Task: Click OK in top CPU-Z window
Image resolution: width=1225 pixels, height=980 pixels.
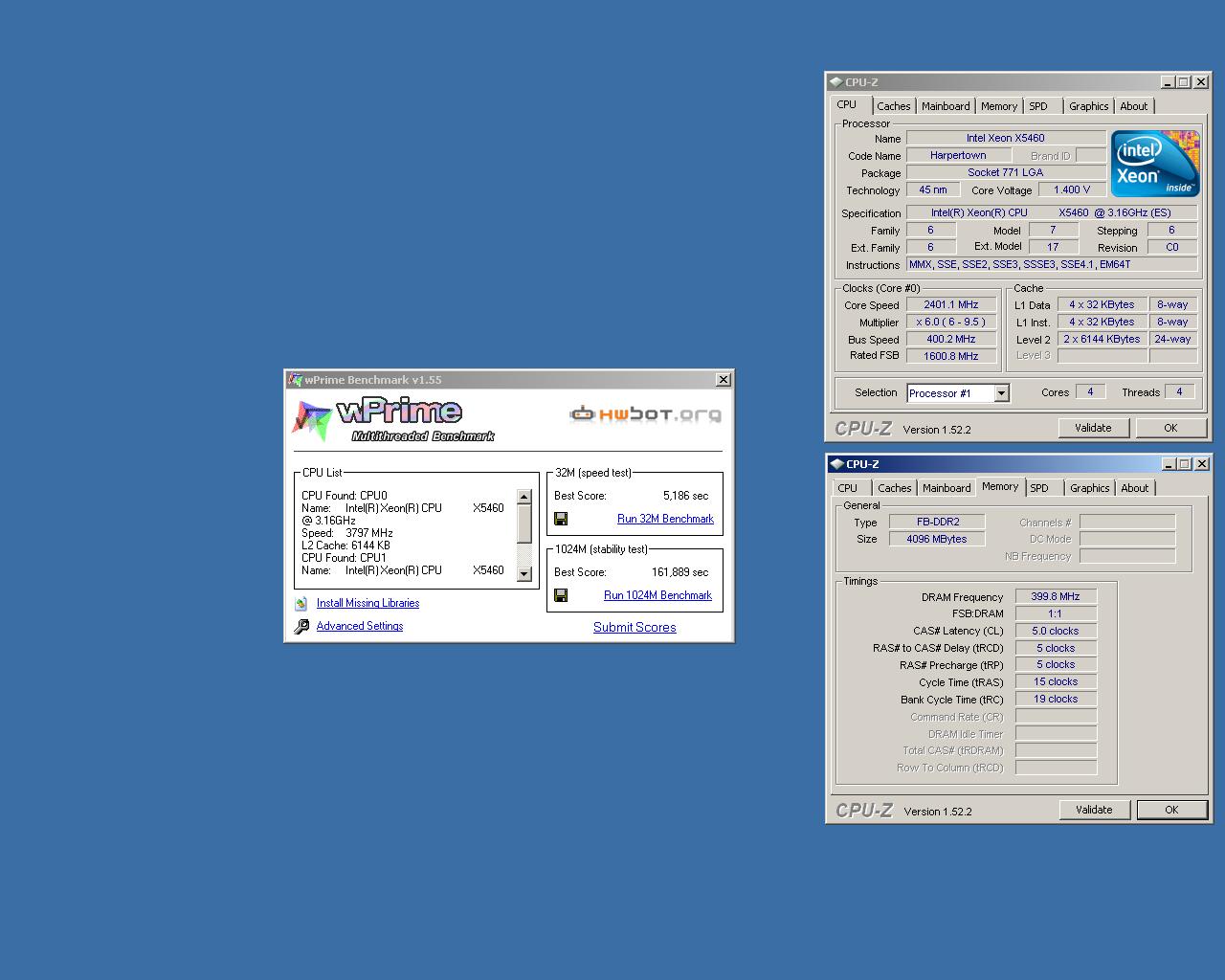Action: point(1170,428)
